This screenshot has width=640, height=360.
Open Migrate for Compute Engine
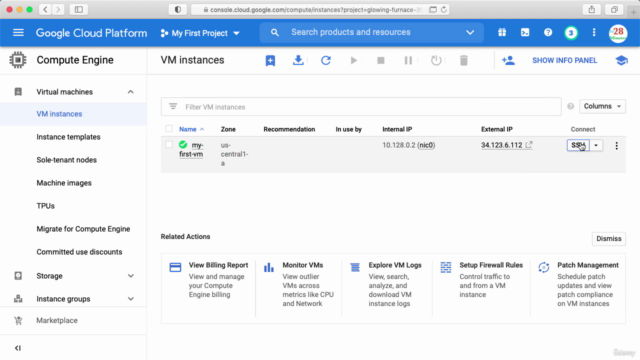83,229
